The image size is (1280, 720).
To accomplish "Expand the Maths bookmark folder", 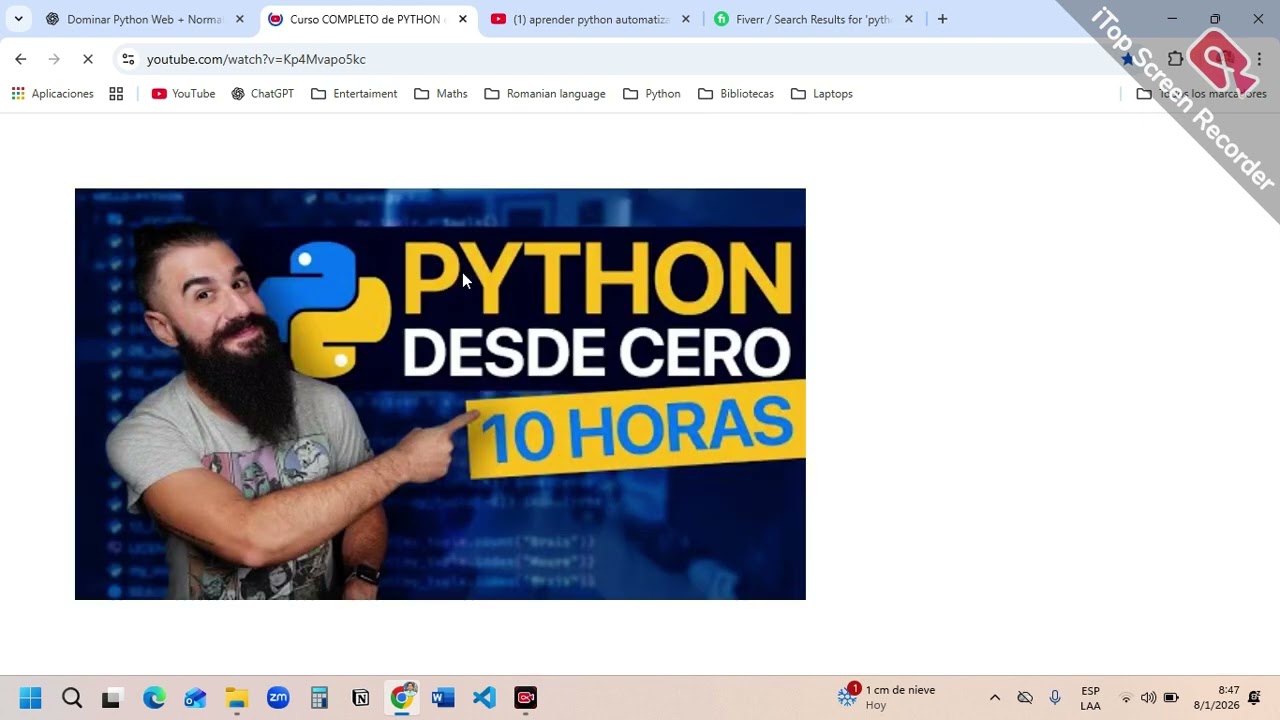I will click(441, 94).
